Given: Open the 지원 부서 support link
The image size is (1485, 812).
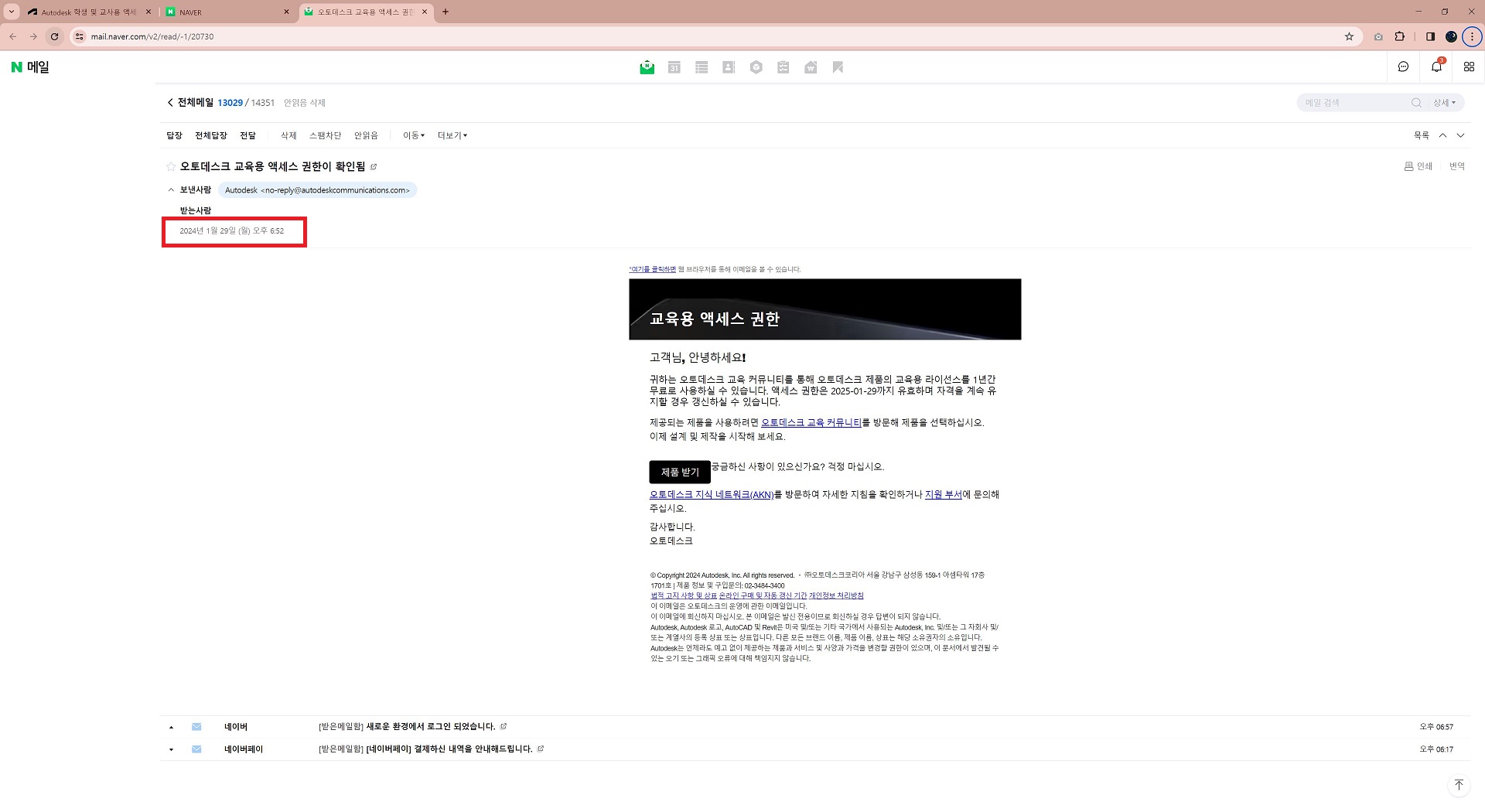Looking at the screenshot, I should 943,494.
